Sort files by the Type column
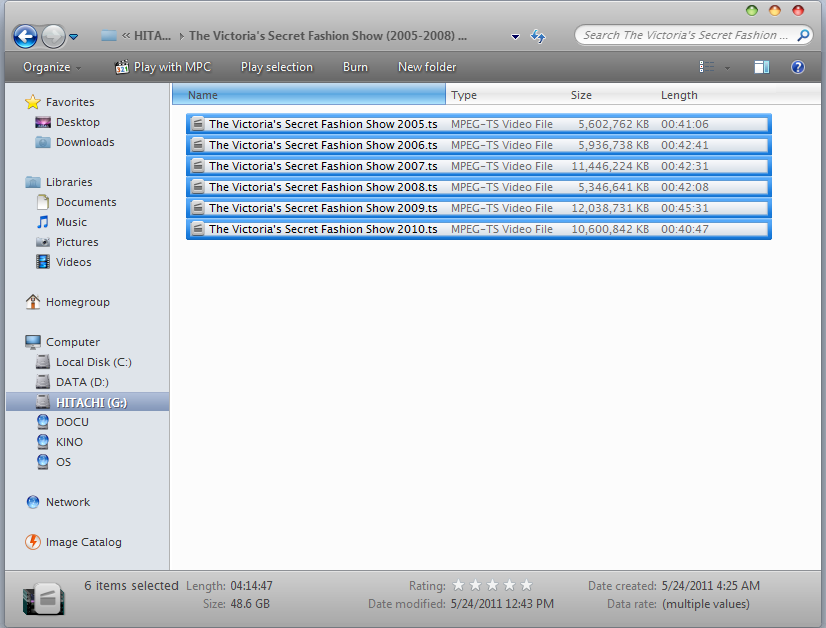Screen dimensions: 826x628 click(506, 95)
